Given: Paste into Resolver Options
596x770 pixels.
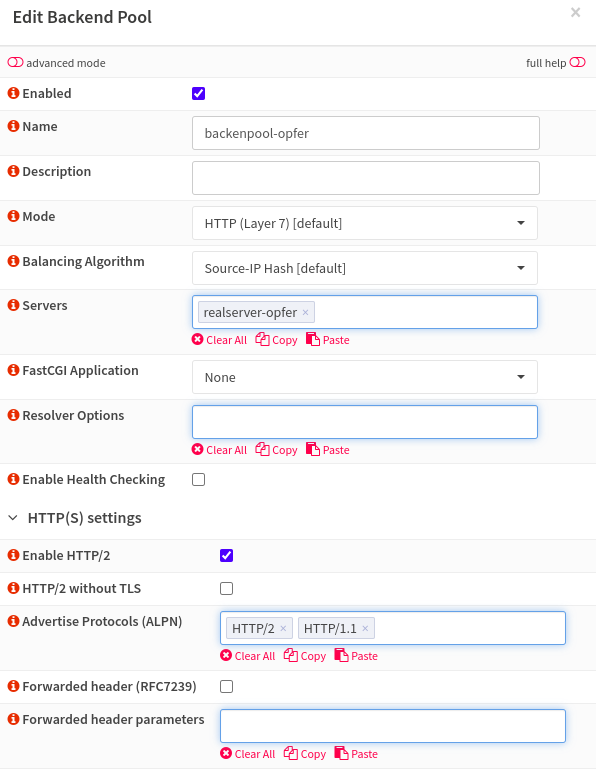Looking at the screenshot, I should pyautogui.click(x=327, y=450).
